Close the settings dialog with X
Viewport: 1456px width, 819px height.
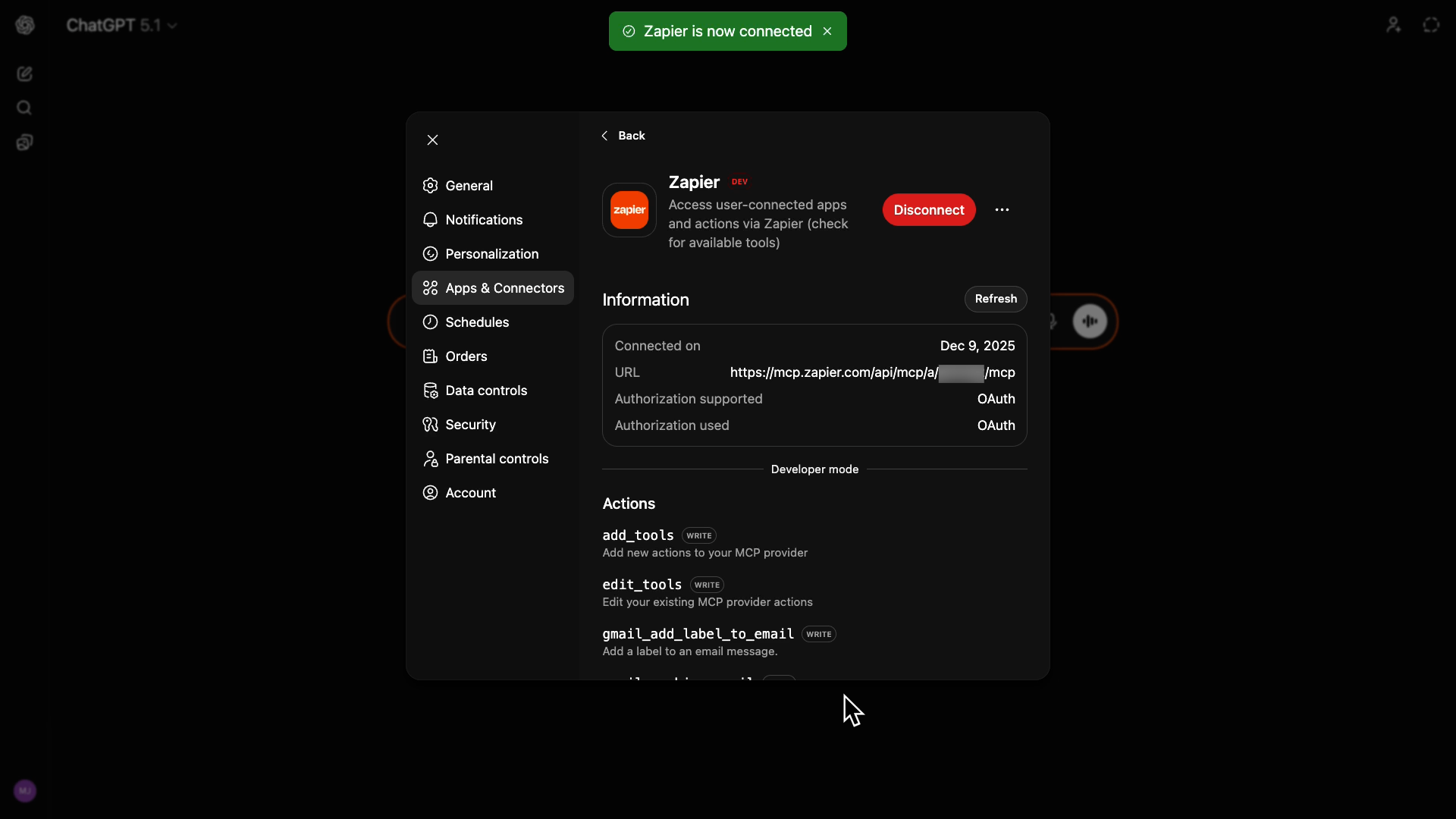tap(432, 140)
